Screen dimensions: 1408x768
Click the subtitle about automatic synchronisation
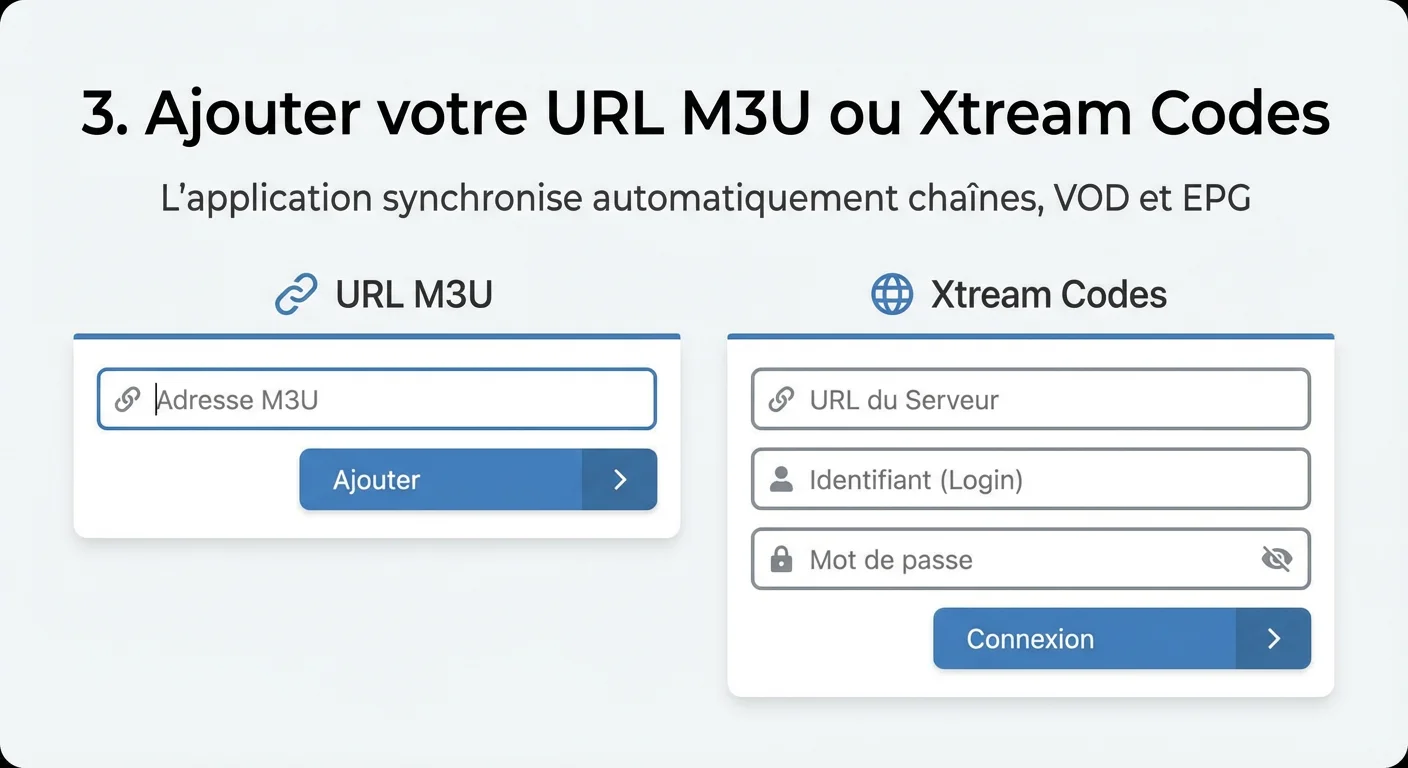pos(704,198)
